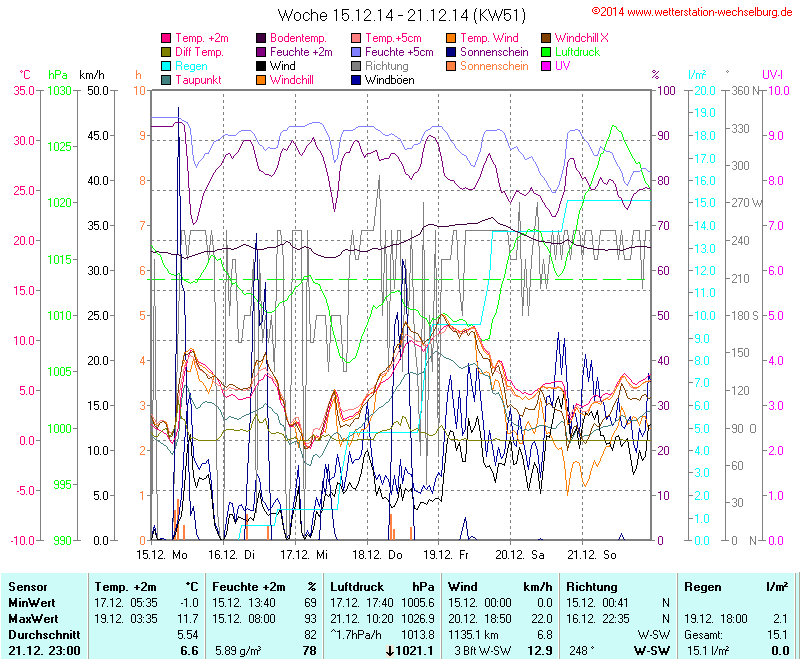Click the 15.12. Mo date marker

(x=162, y=553)
